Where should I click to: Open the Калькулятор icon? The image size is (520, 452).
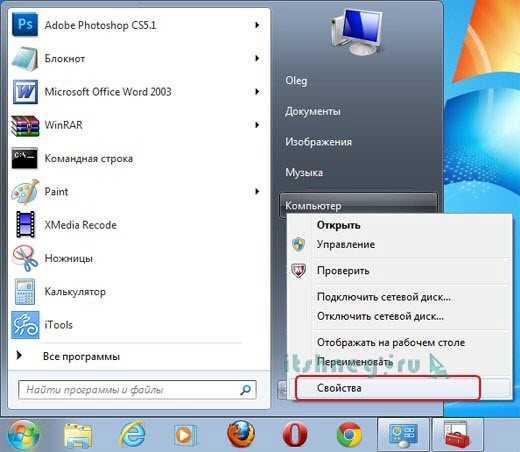[25, 292]
